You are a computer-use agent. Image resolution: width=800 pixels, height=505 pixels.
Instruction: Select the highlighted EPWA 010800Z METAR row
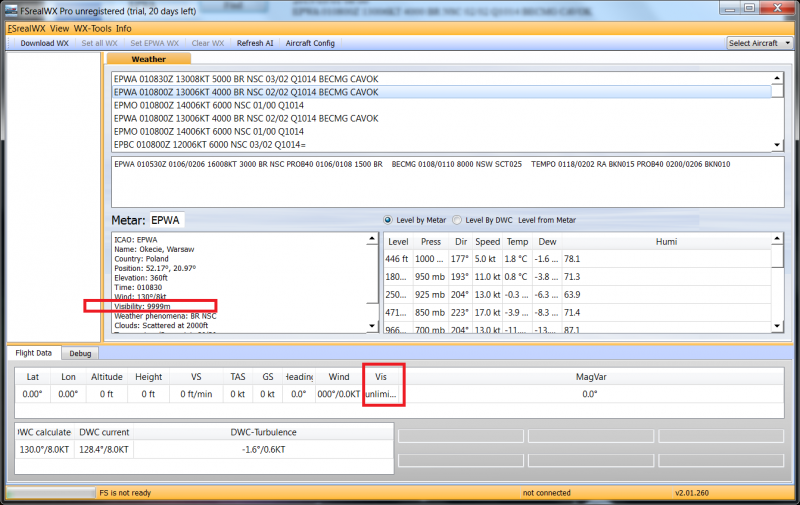point(442,92)
